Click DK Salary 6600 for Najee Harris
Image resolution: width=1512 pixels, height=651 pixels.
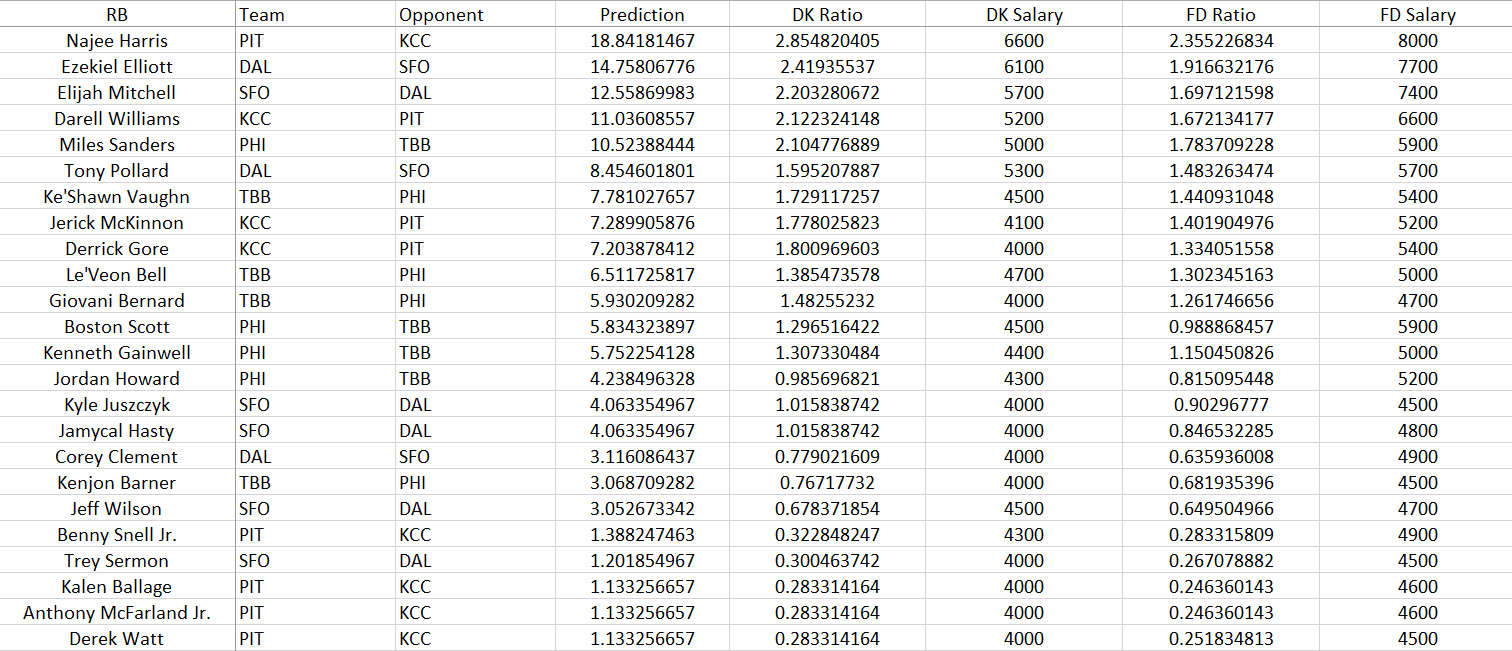(1023, 41)
